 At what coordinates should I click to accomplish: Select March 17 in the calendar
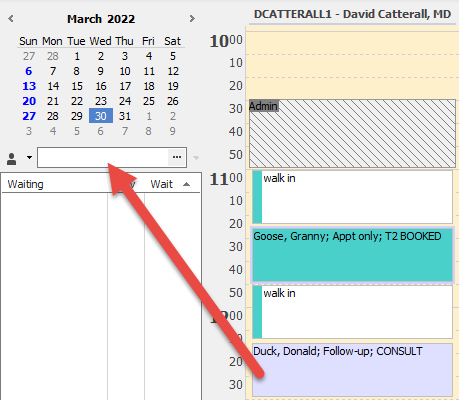click(125, 86)
